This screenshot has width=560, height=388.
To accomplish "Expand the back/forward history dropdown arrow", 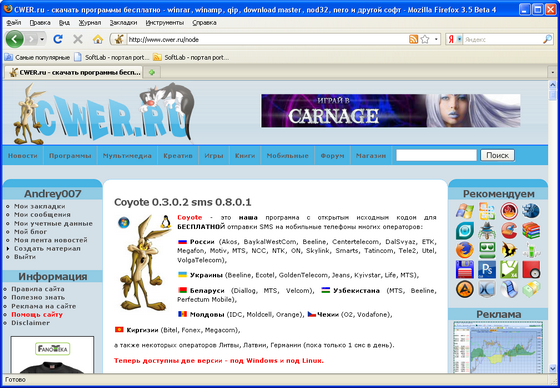I will point(42,39).
